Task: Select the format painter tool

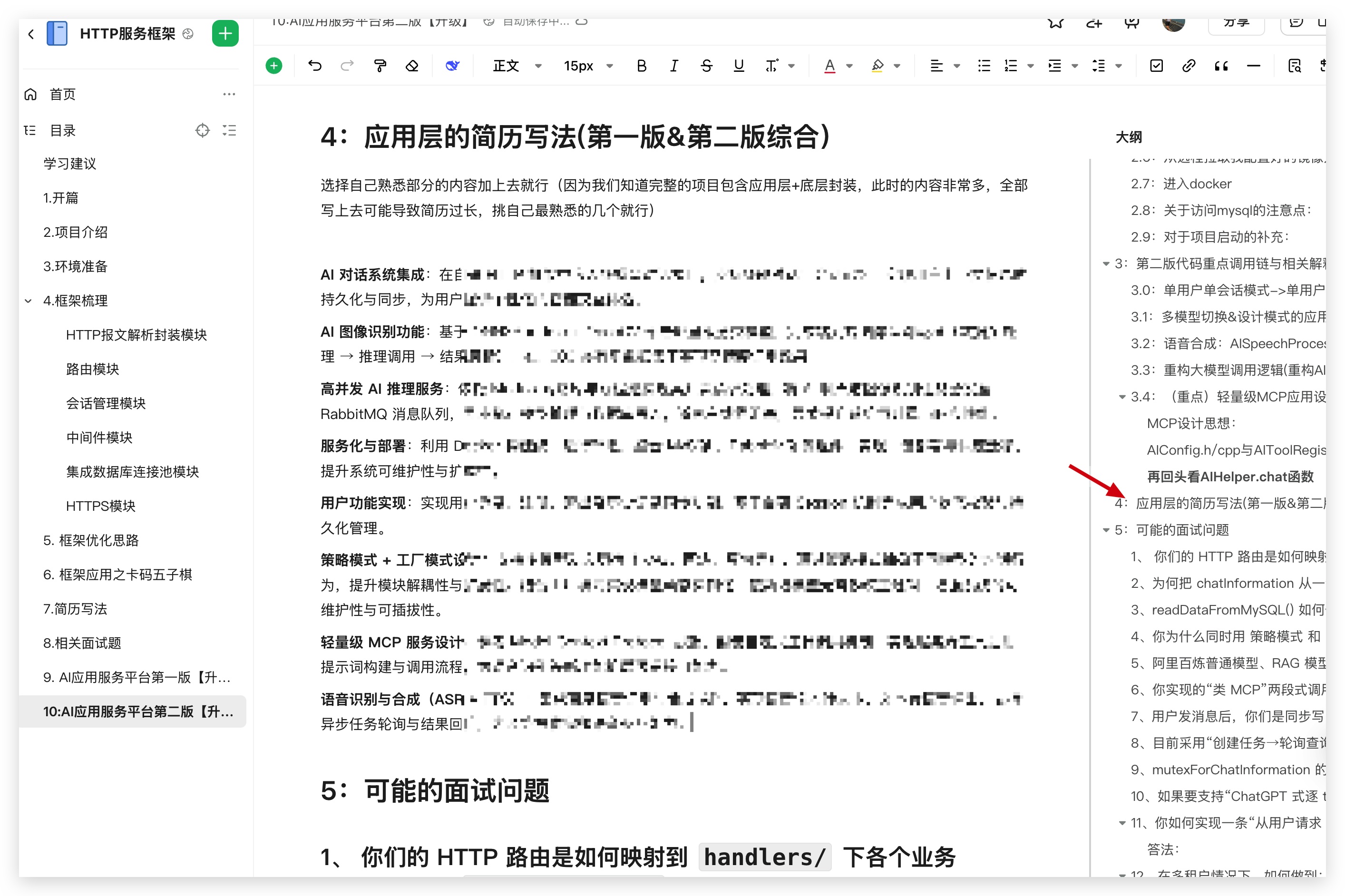Action: point(380,66)
